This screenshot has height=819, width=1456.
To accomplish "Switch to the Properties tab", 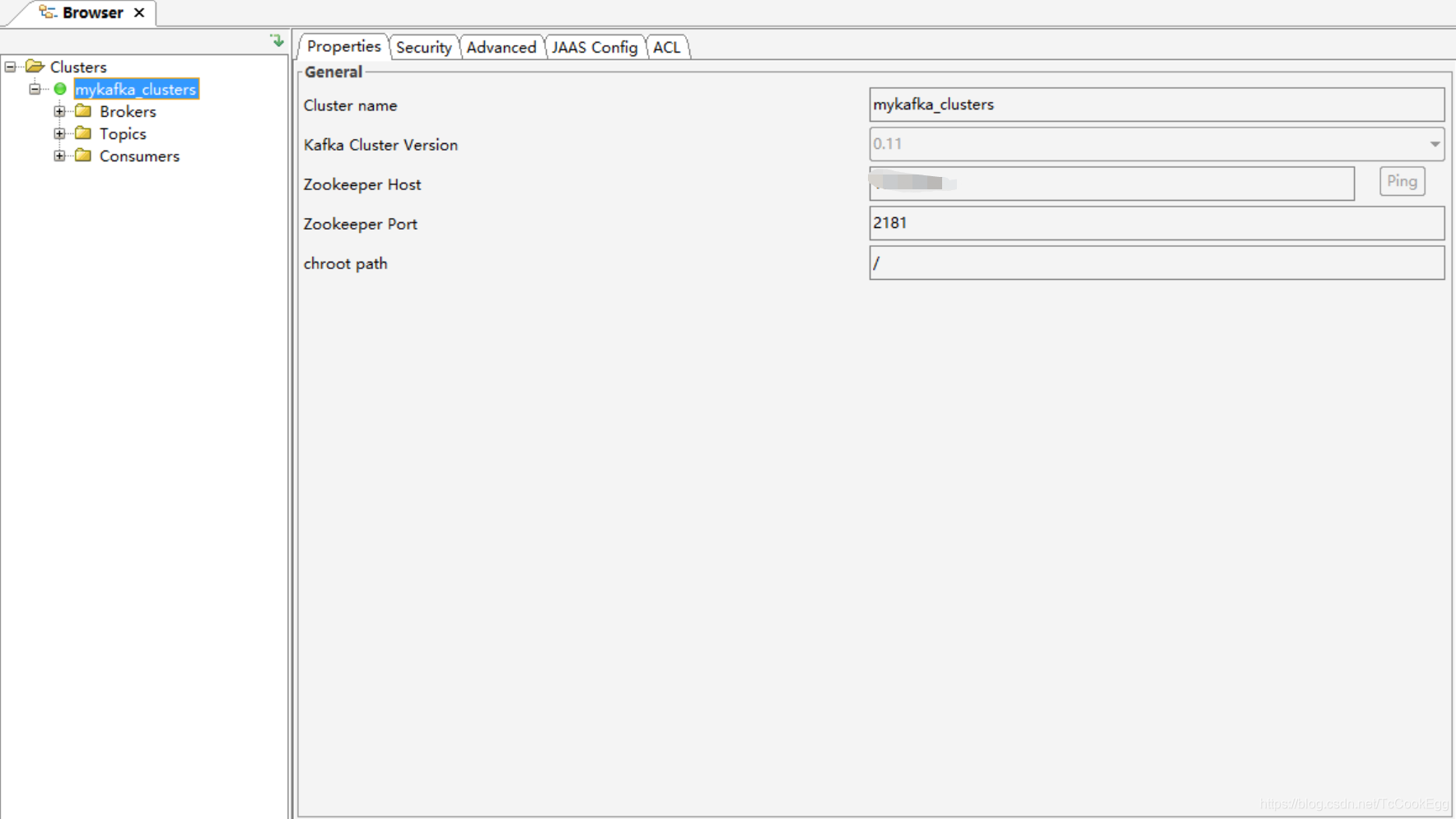I will coord(343,46).
